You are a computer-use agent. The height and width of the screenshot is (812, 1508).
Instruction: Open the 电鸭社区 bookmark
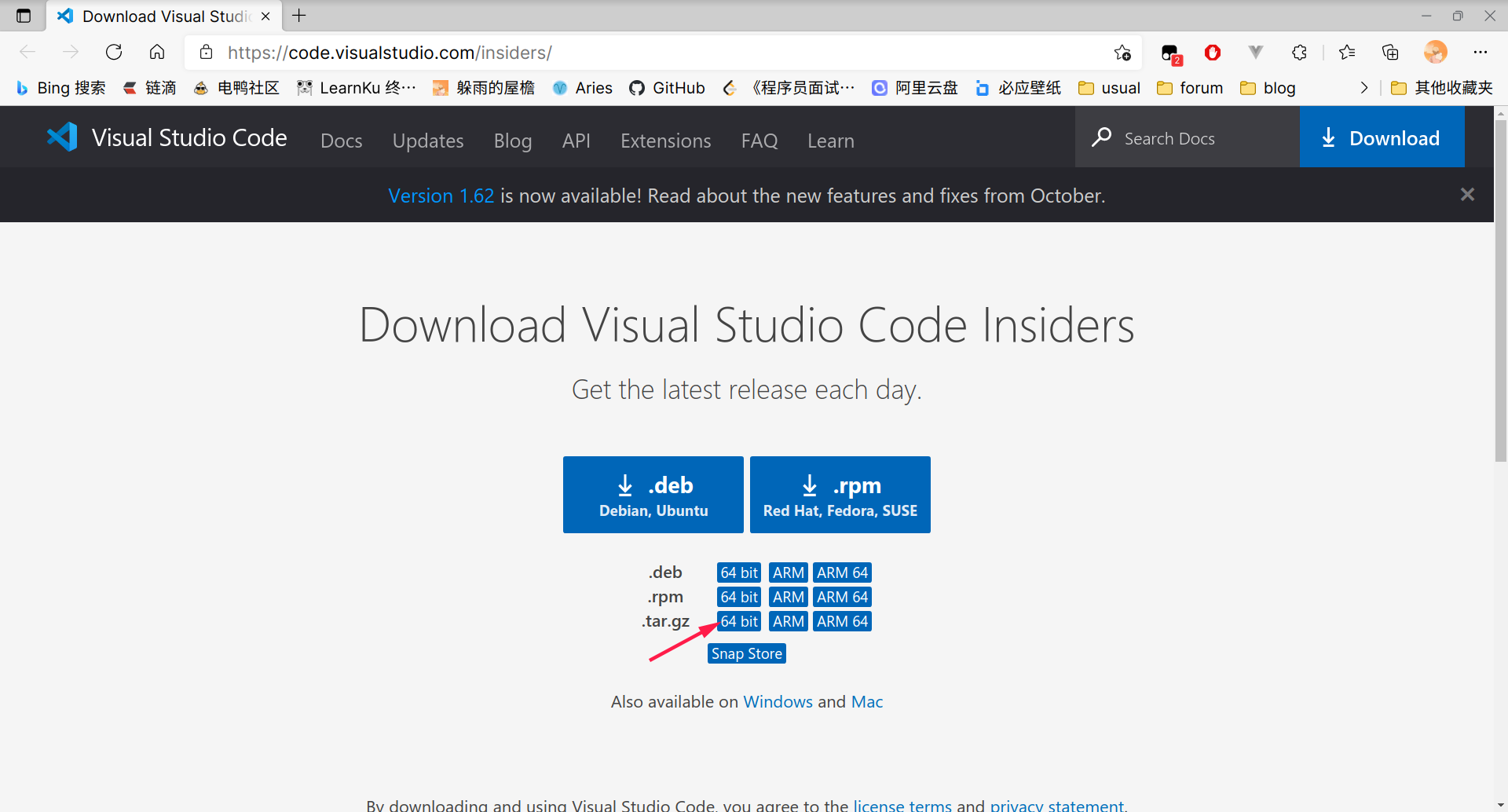236,88
